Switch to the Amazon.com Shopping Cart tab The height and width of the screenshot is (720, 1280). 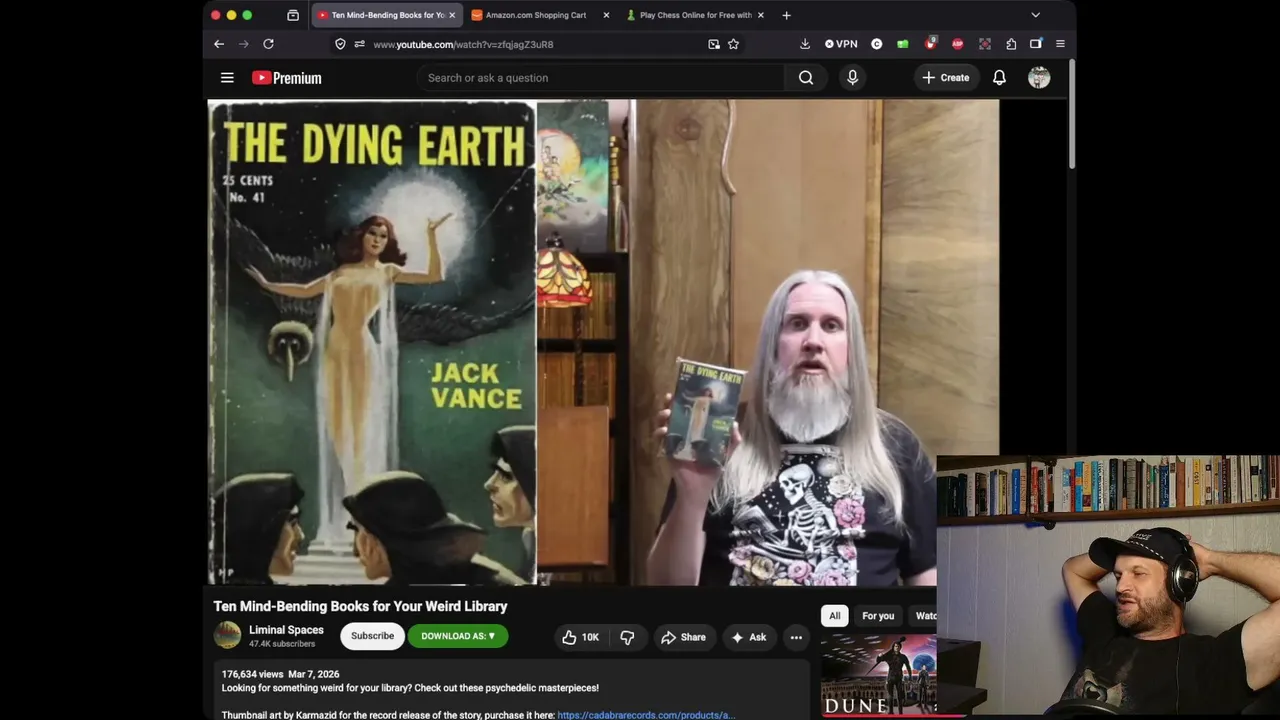tap(540, 15)
